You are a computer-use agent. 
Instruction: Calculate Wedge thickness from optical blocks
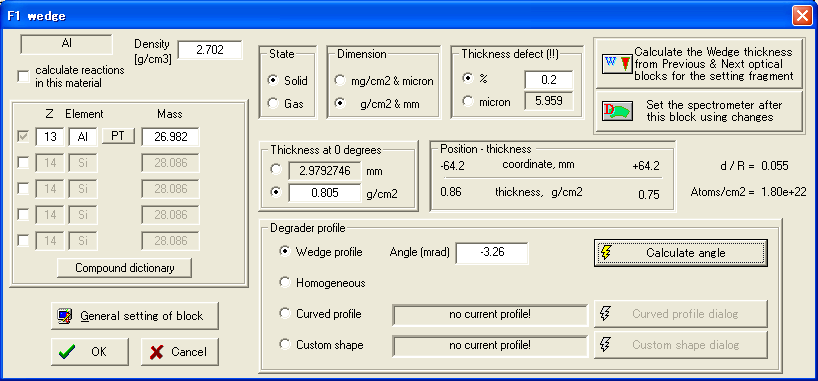pos(699,64)
